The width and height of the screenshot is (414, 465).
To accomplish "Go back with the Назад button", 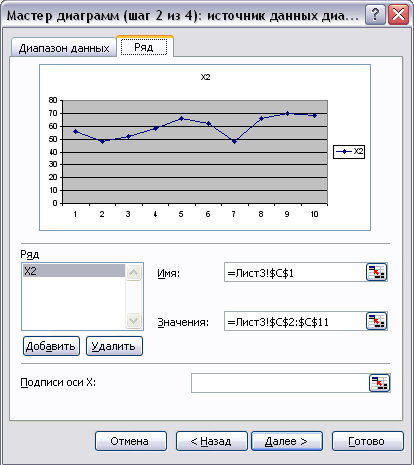I will tap(212, 441).
